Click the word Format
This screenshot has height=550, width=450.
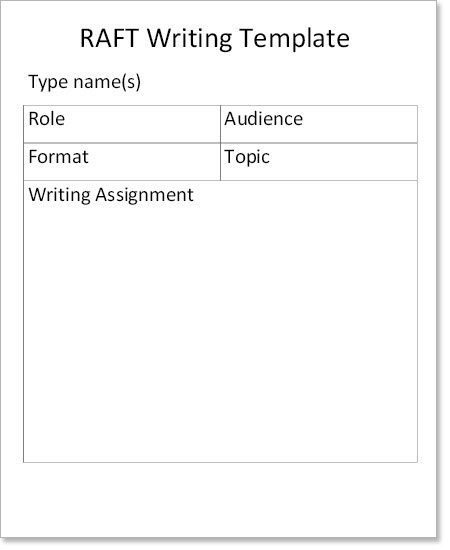(58, 157)
